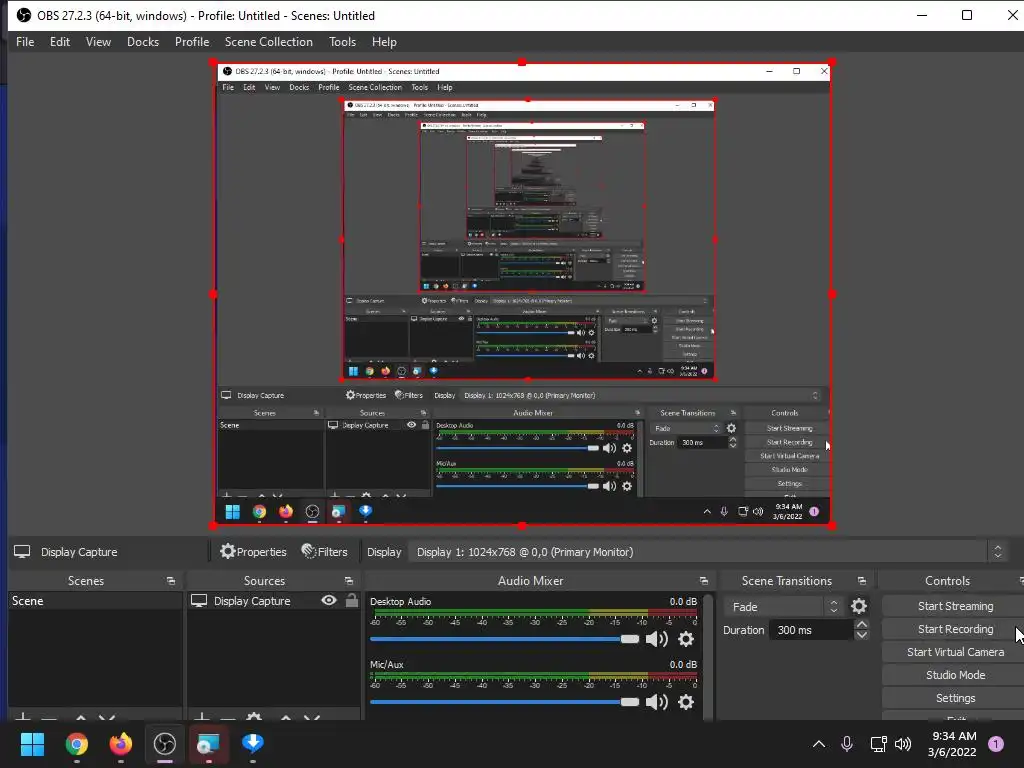Open Google Chrome from the taskbar
The width and height of the screenshot is (1024, 768).
coord(76,744)
